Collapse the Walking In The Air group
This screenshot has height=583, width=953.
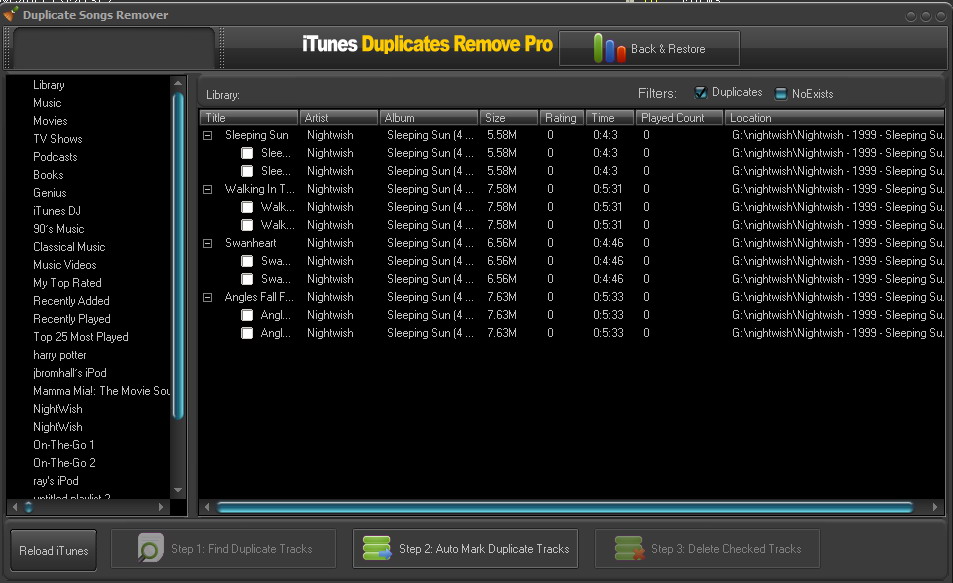[208, 189]
